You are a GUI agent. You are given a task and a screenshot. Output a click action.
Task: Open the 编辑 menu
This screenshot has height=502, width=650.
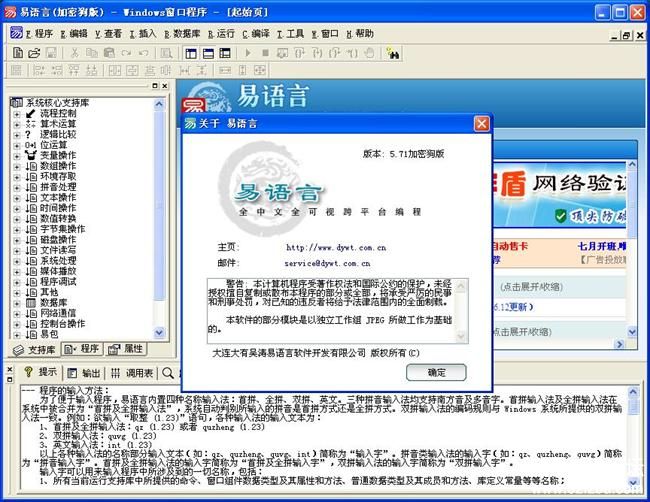[x=74, y=34]
